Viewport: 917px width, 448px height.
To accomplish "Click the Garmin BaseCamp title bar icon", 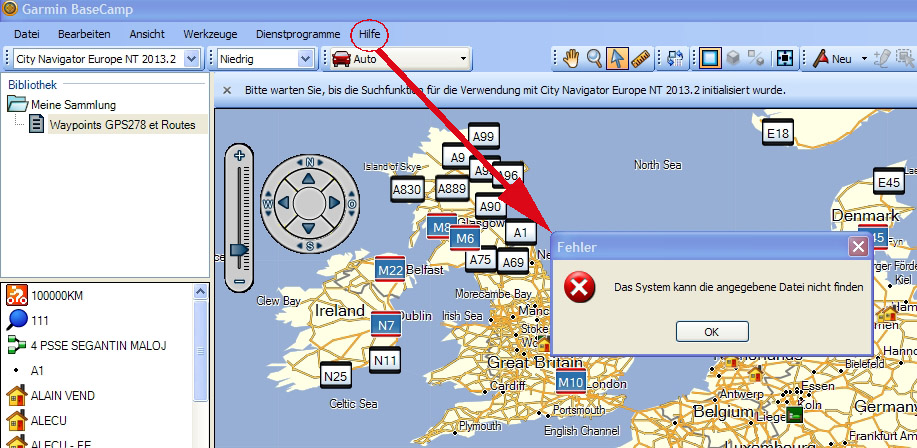I will [10, 9].
